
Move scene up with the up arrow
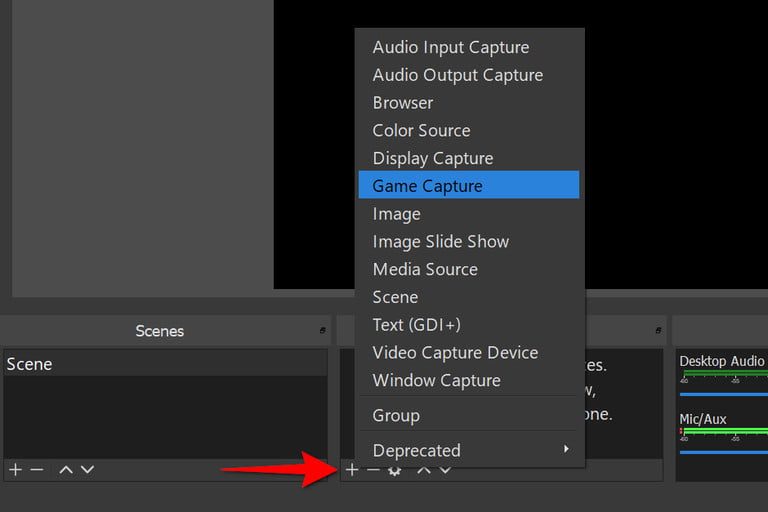point(66,469)
